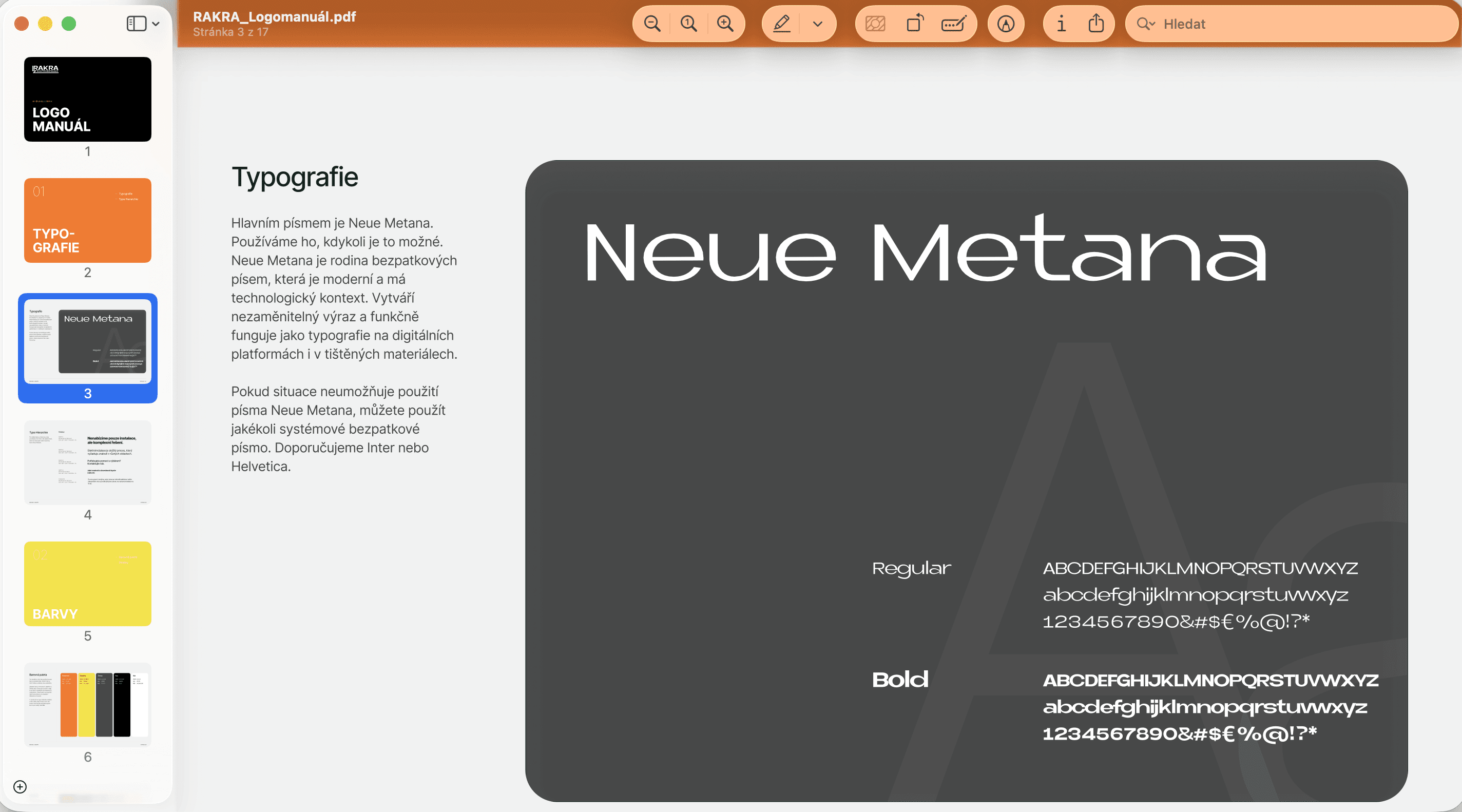Open the highlight color dropdown arrow

(x=817, y=24)
